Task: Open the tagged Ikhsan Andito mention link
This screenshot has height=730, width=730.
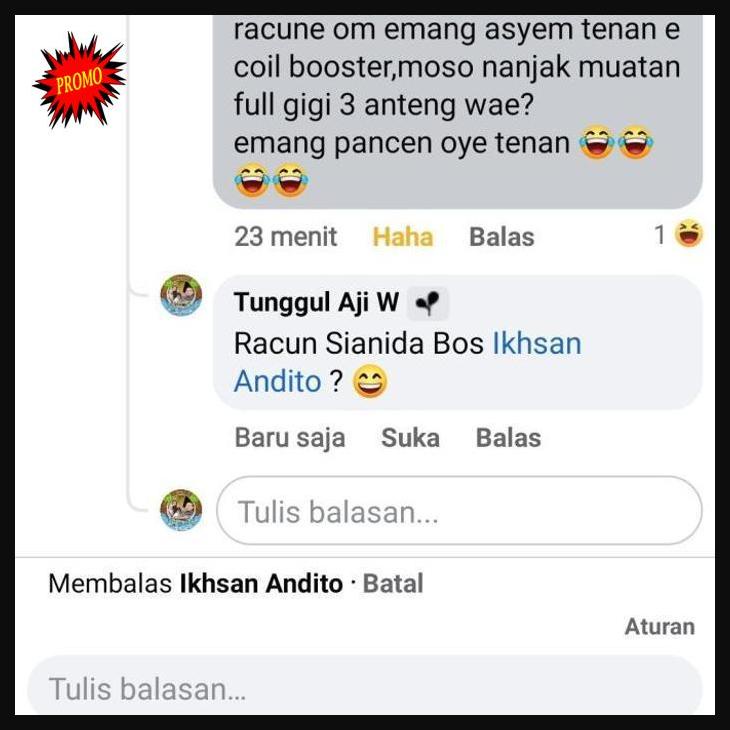Action: (x=407, y=362)
